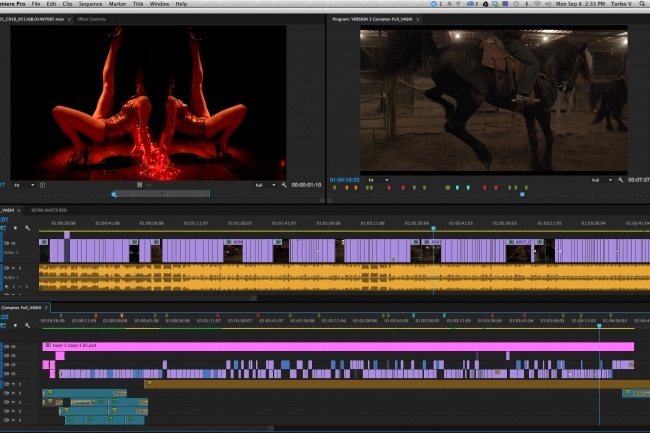Open the Source monitor Fit zoom dropdown
The height and width of the screenshot is (433, 650).
tap(24, 185)
